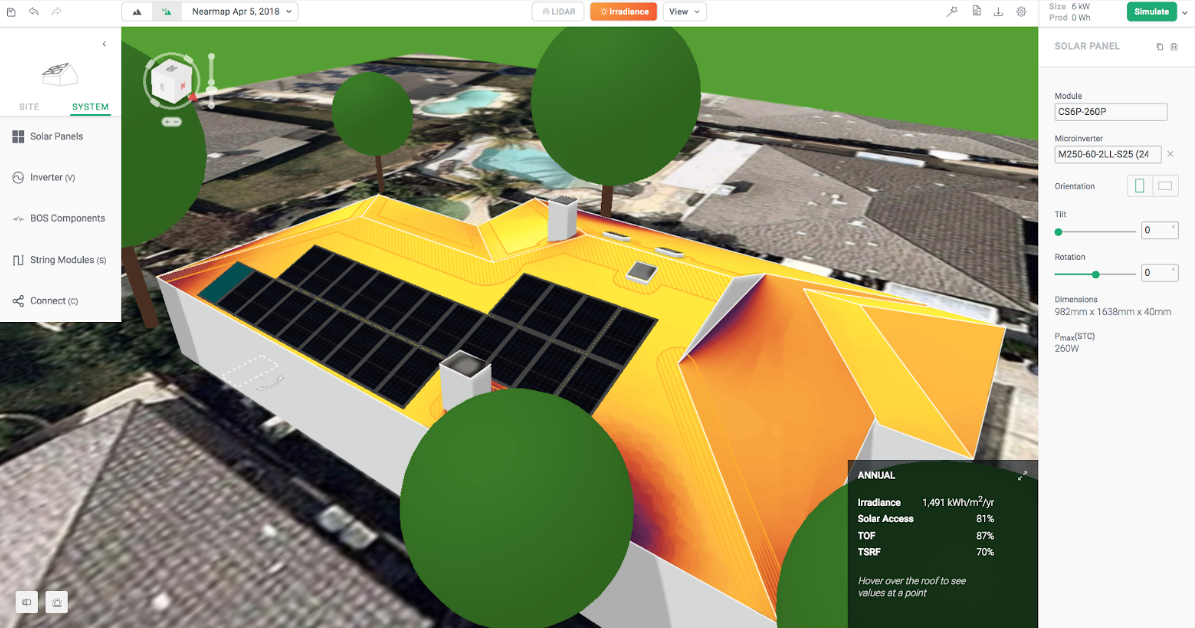This screenshot has height=628, width=1195.
Task: Select Solar Panels in the sidebar
Action: (x=56, y=136)
